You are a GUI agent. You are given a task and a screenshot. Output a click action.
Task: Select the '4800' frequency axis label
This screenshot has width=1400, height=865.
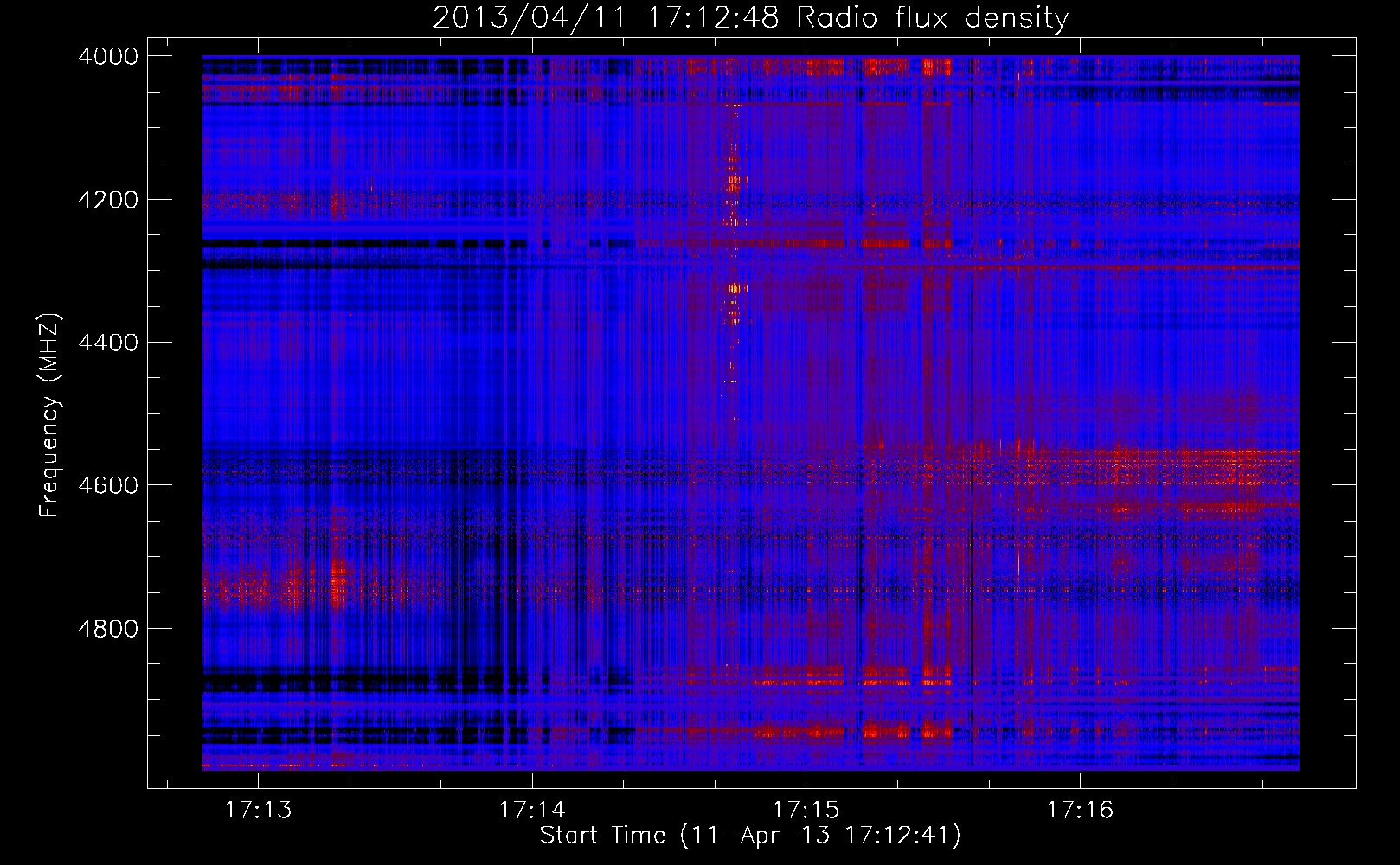click(108, 628)
